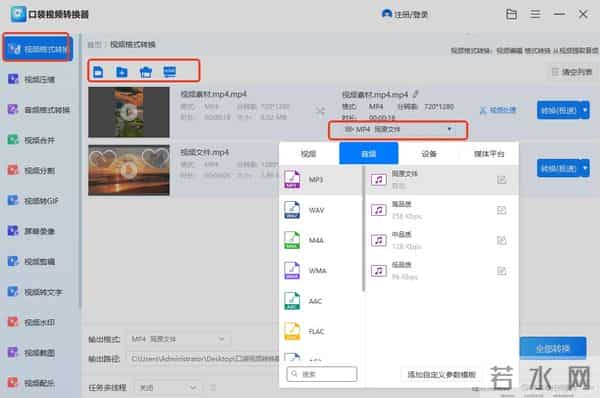This screenshot has width=600, height=398.
Task: Choose the 96 Kbps quality preset
Action: pos(442,271)
